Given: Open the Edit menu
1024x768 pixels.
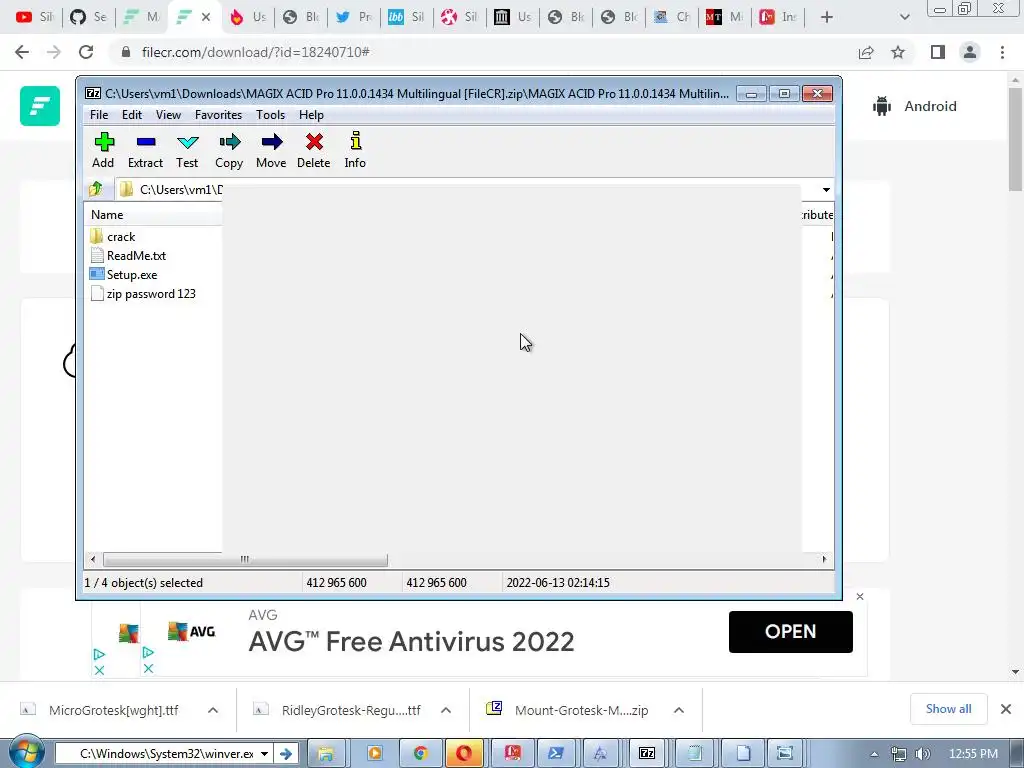Looking at the screenshot, I should [132, 115].
